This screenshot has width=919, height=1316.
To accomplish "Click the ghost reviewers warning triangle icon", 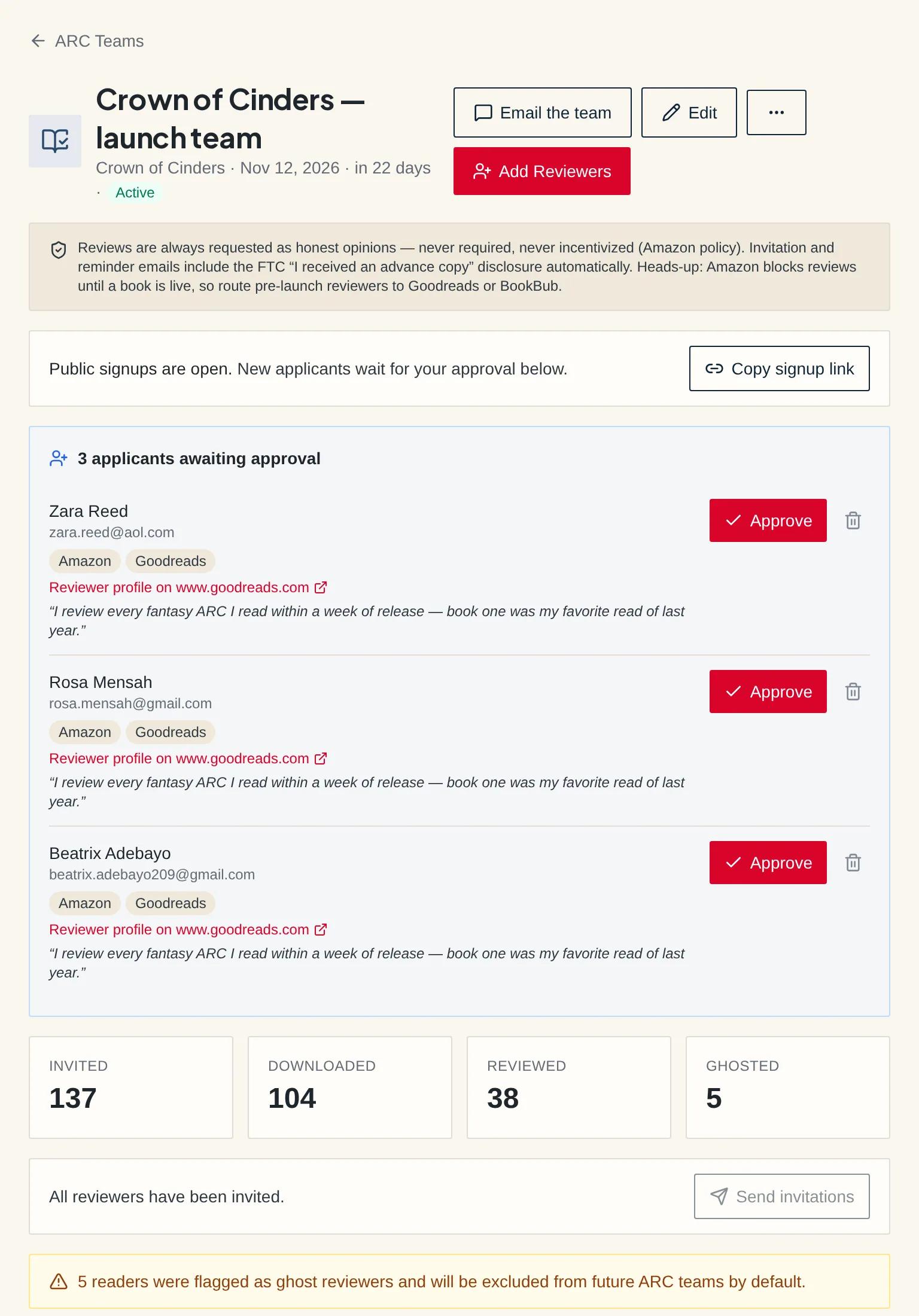I will [59, 1281].
